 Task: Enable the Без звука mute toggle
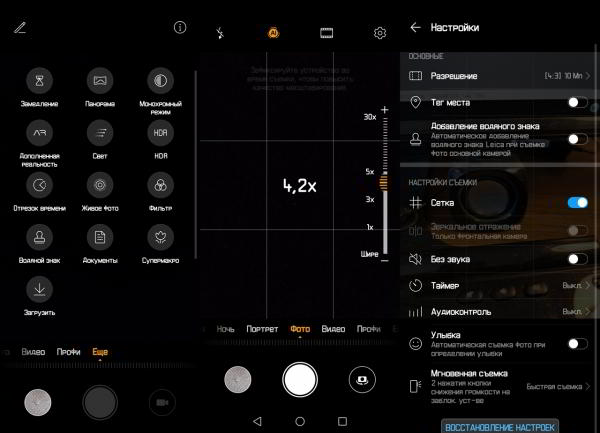(x=577, y=259)
